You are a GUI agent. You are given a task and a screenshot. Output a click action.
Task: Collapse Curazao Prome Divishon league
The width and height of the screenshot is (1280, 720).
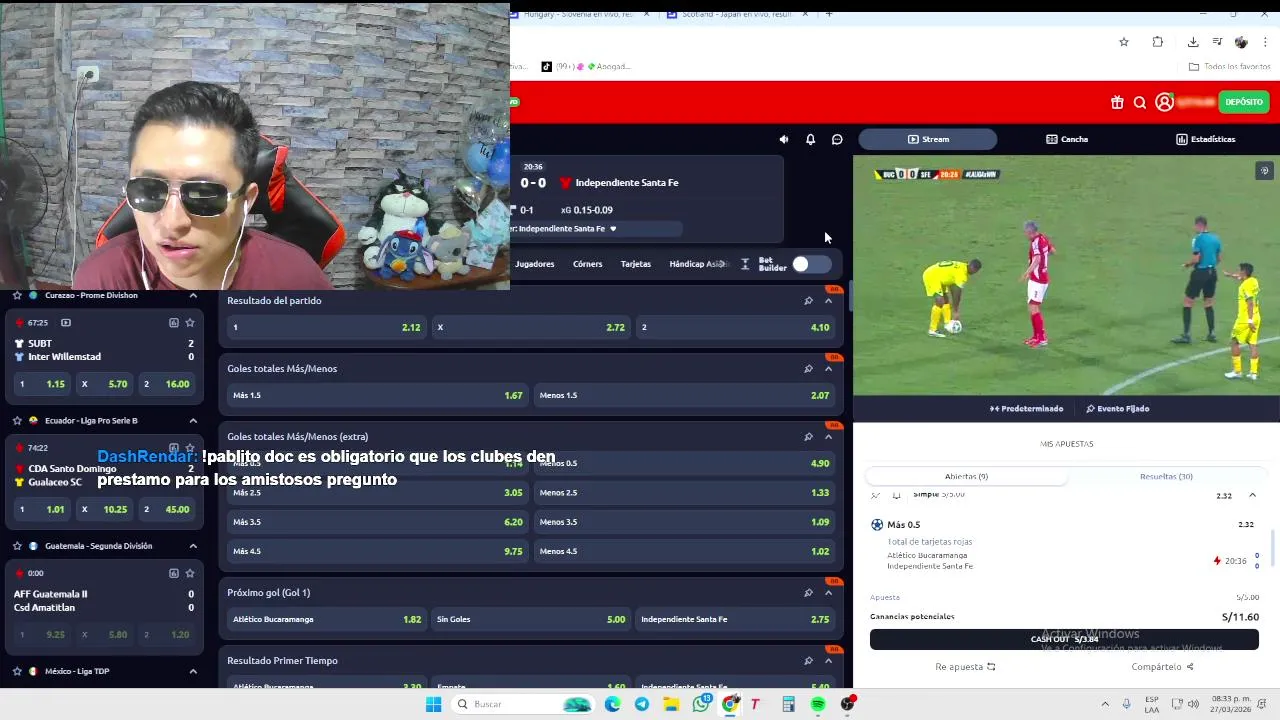[x=193, y=295]
